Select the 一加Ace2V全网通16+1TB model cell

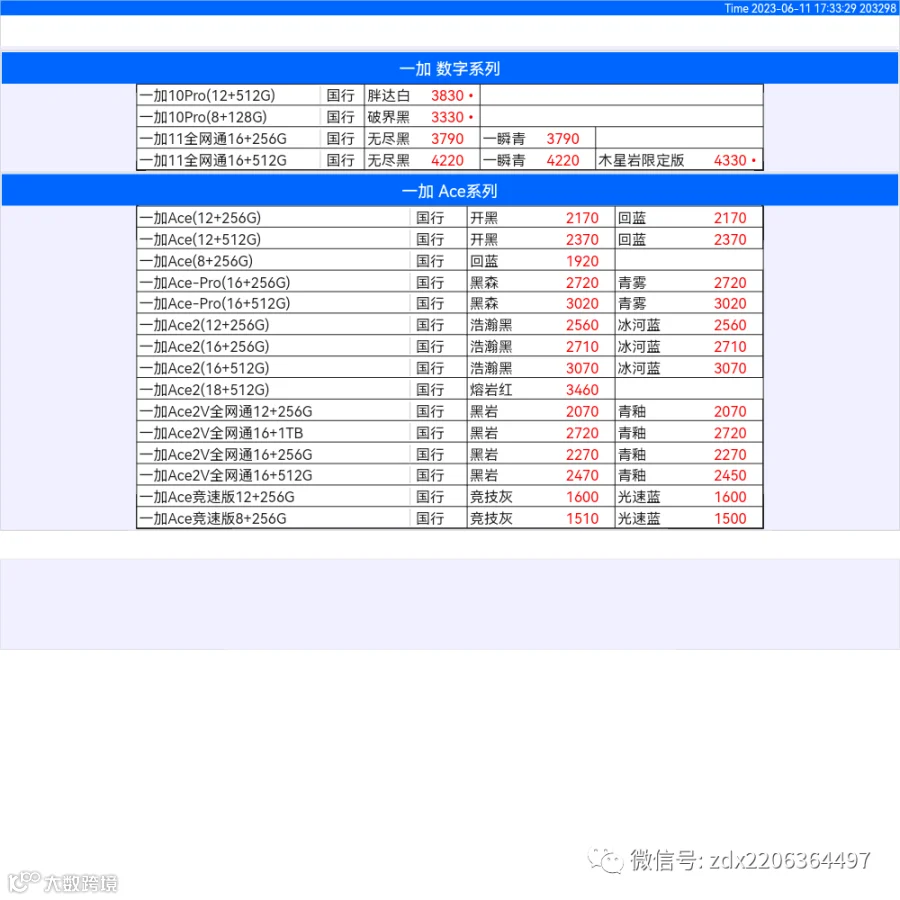(x=273, y=433)
